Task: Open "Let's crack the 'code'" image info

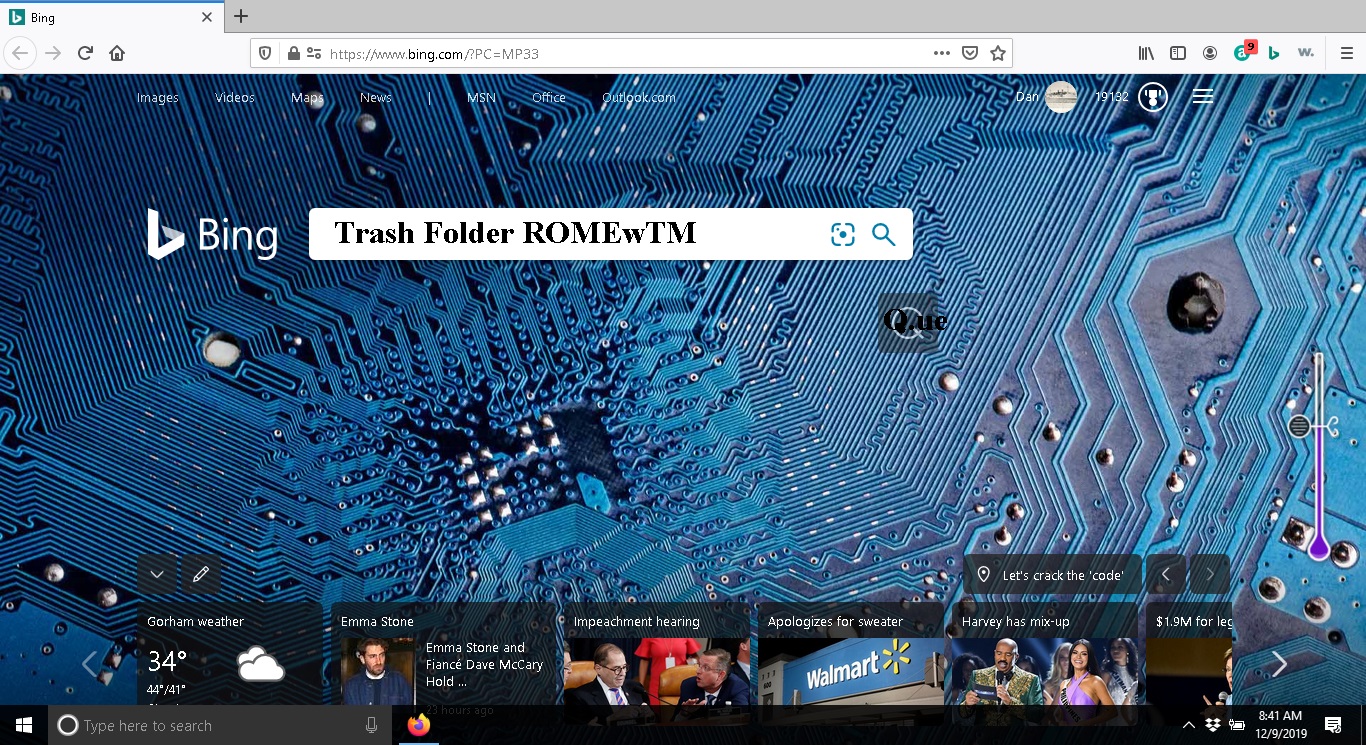Action: (1053, 575)
